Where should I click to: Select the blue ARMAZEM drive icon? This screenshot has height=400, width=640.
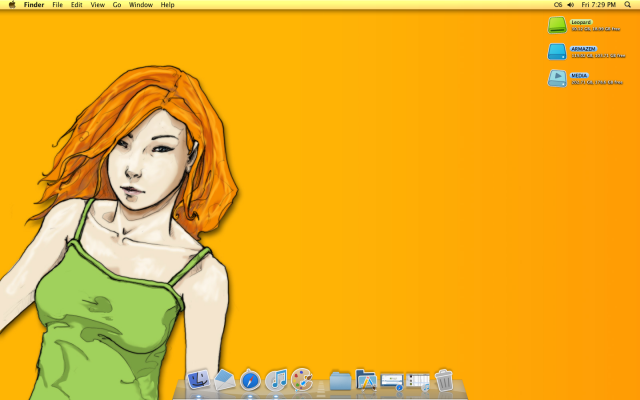(557, 51)
